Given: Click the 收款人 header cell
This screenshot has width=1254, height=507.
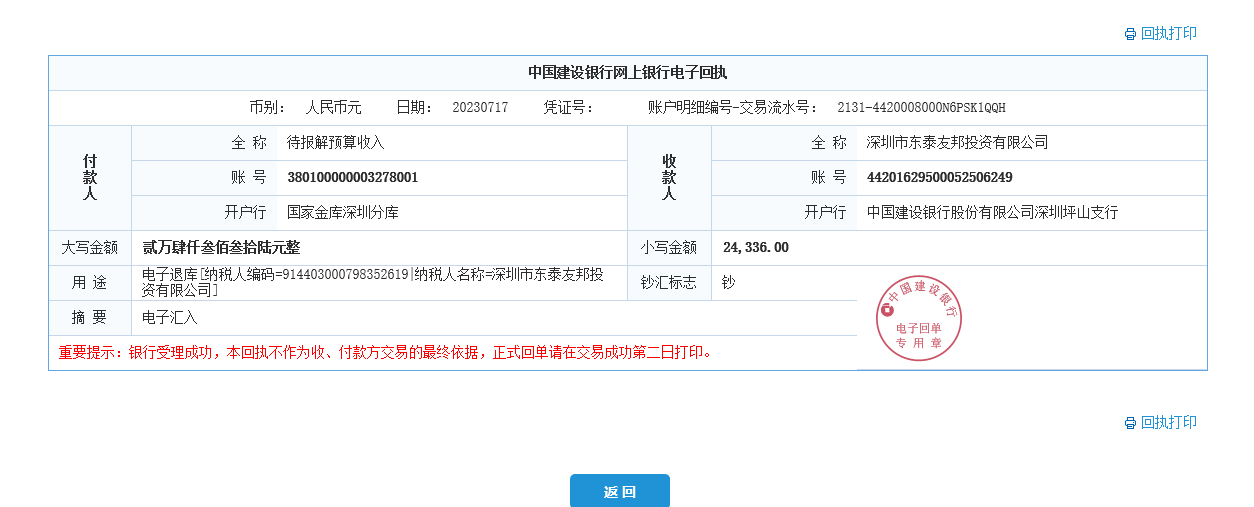Looking at the screenshot, I should pyautogui.click(x=670, y=178).
